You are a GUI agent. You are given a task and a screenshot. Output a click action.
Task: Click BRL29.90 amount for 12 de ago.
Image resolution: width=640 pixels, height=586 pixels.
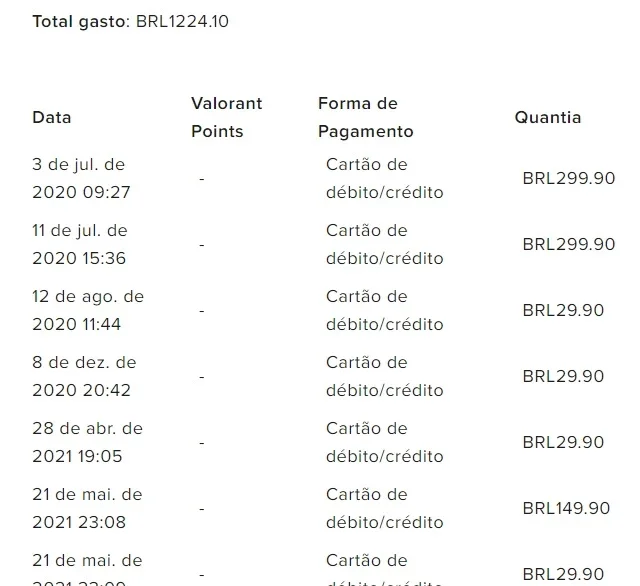click(x=563, y=311)
